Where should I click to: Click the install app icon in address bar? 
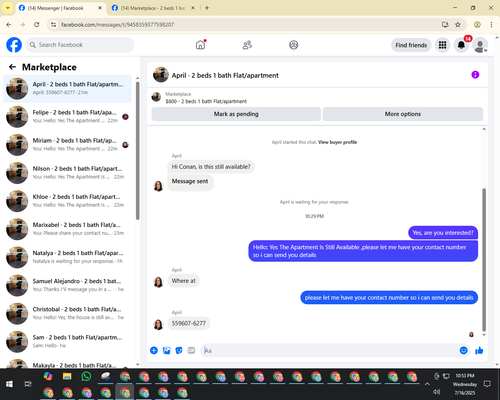point(445,25)
